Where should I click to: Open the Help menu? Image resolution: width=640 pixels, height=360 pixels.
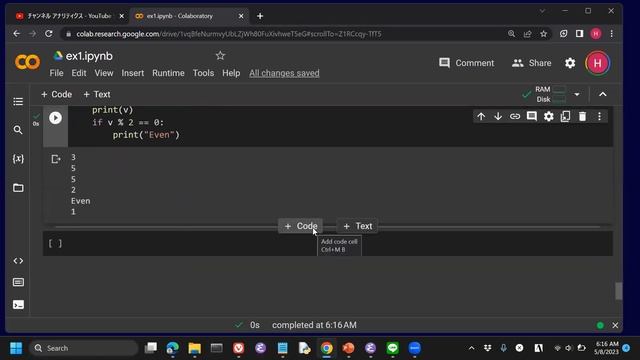(x=231, y=73)
